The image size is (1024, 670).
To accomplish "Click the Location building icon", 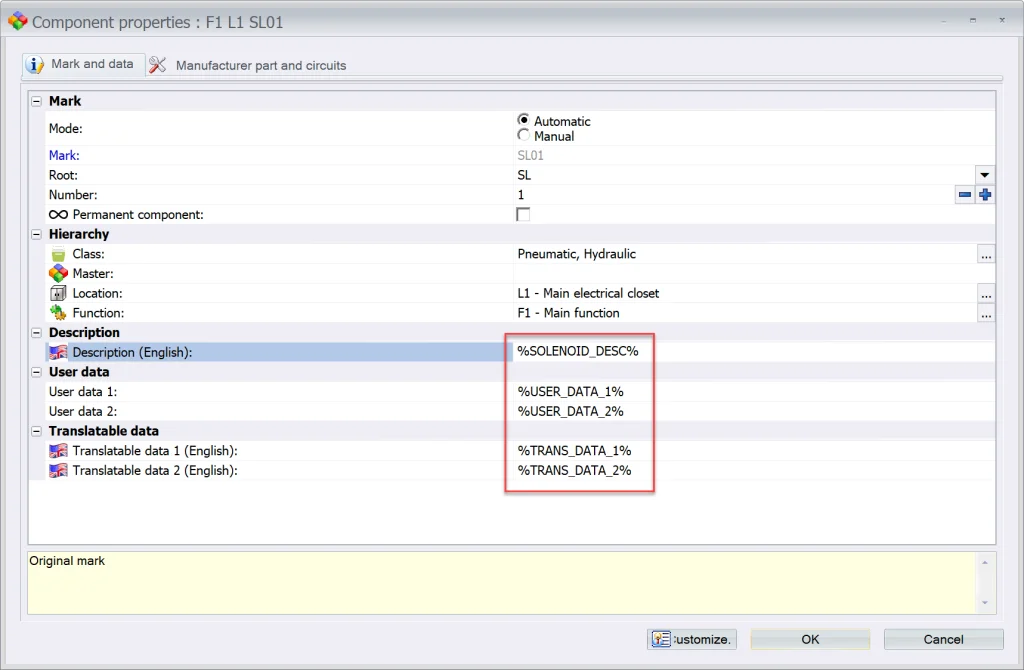I will pos(58,293).
